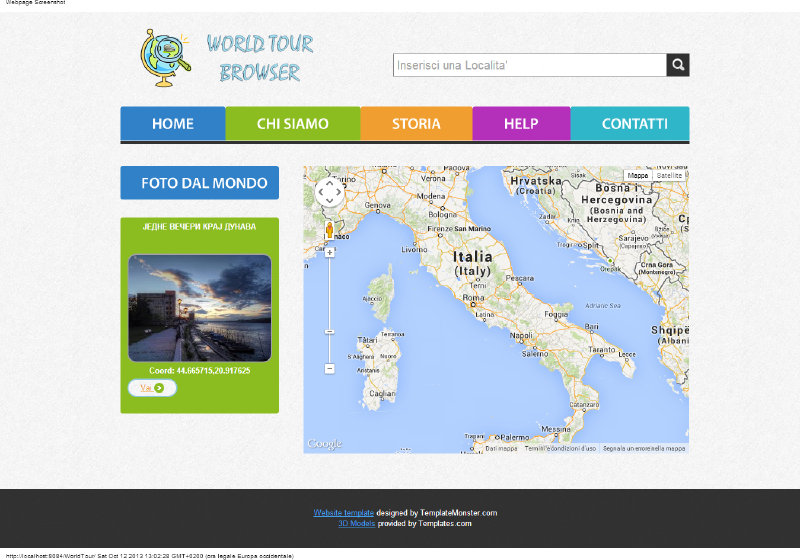Zoom in with the map plus button
The height and width of the screenshot is (560, 800).
coord(330,252)
